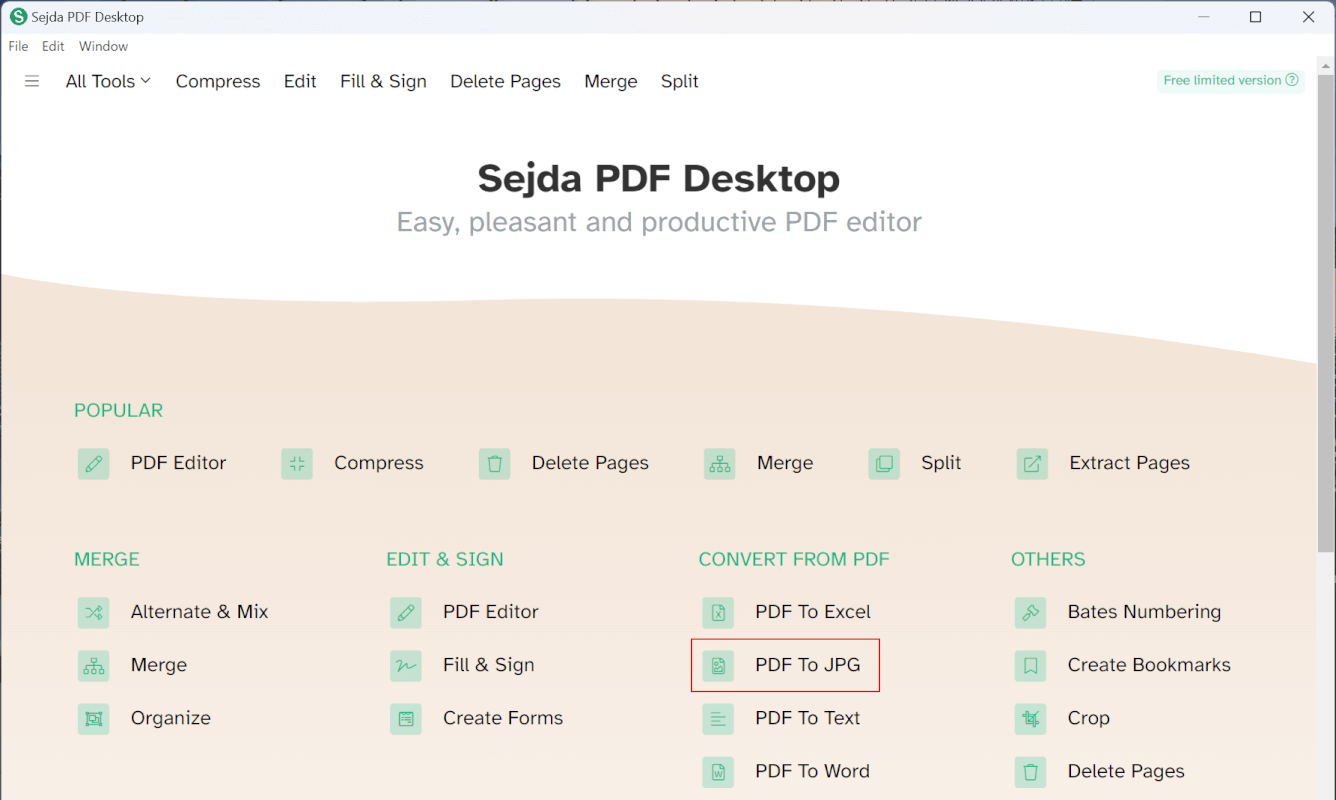This screenshot has width=1336, height=800.
Task: Open the Edit menu
Action: [53, 46]
